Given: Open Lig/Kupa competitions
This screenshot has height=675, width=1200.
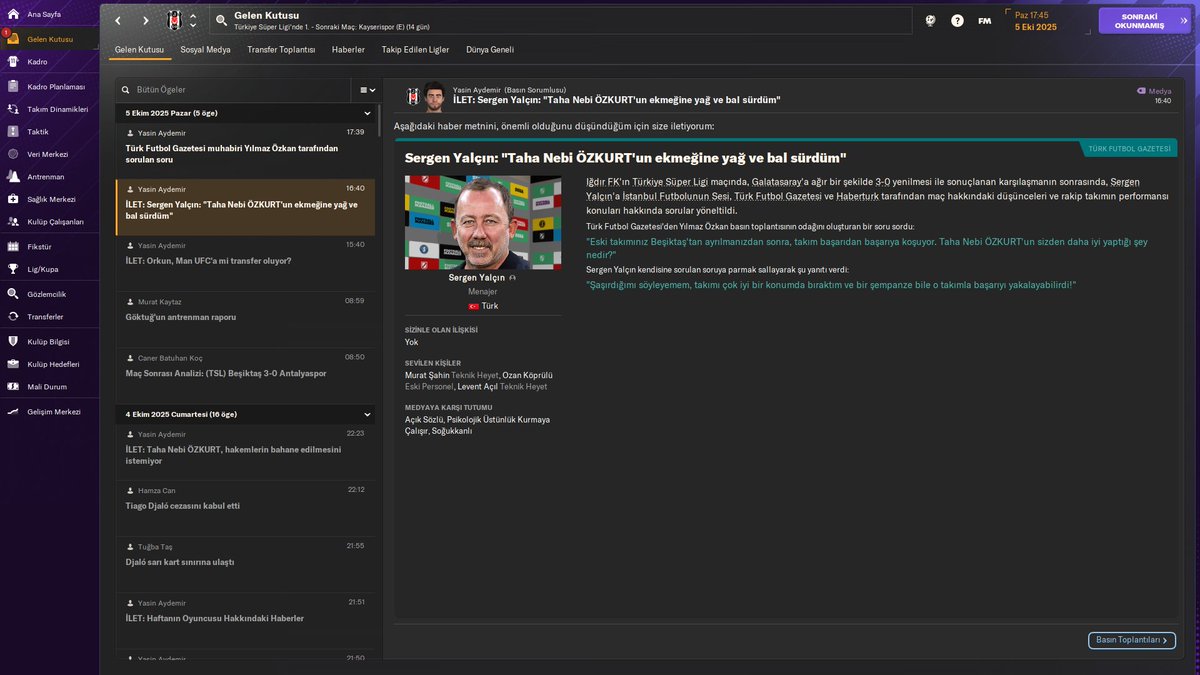Looking at the screenshot, I should 50,269.
